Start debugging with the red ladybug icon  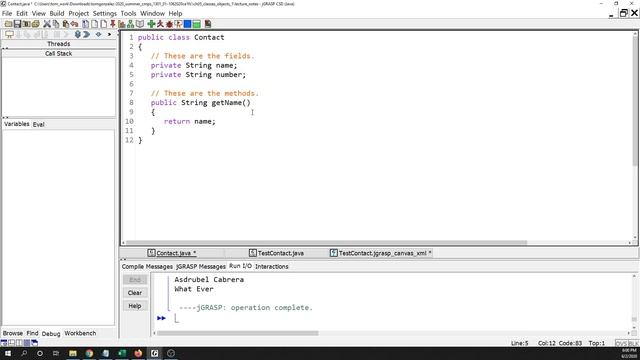point(169,24)
